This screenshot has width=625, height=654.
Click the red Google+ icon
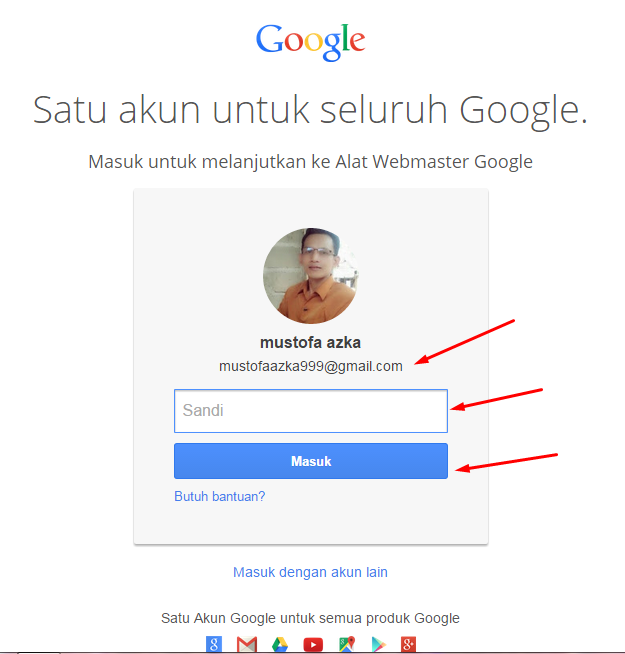pyautogui.click(x=408, y=644)
